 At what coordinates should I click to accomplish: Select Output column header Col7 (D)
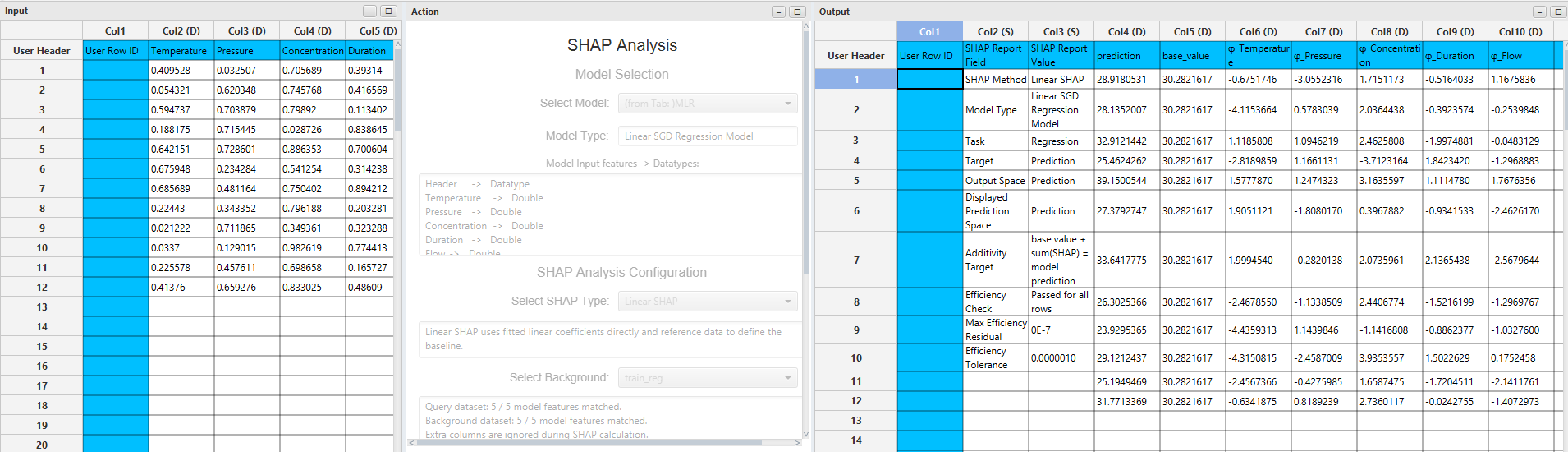1324,31
